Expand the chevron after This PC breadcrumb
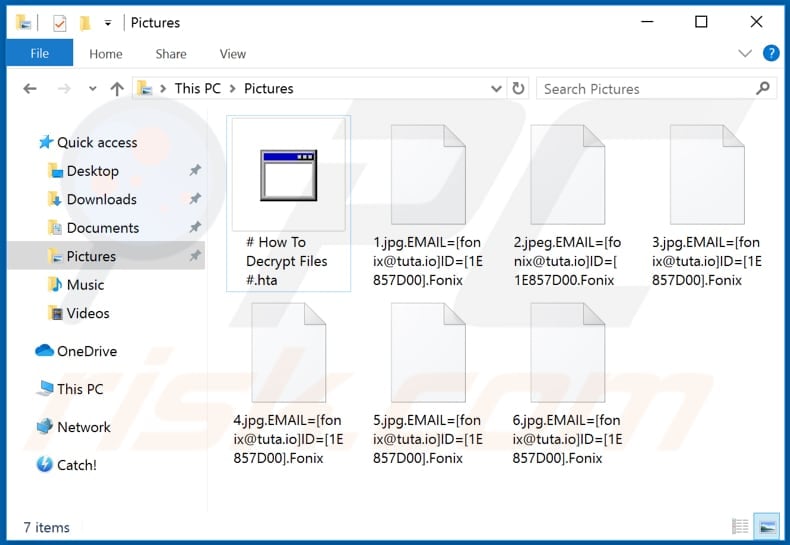 (x=232, y=89)
